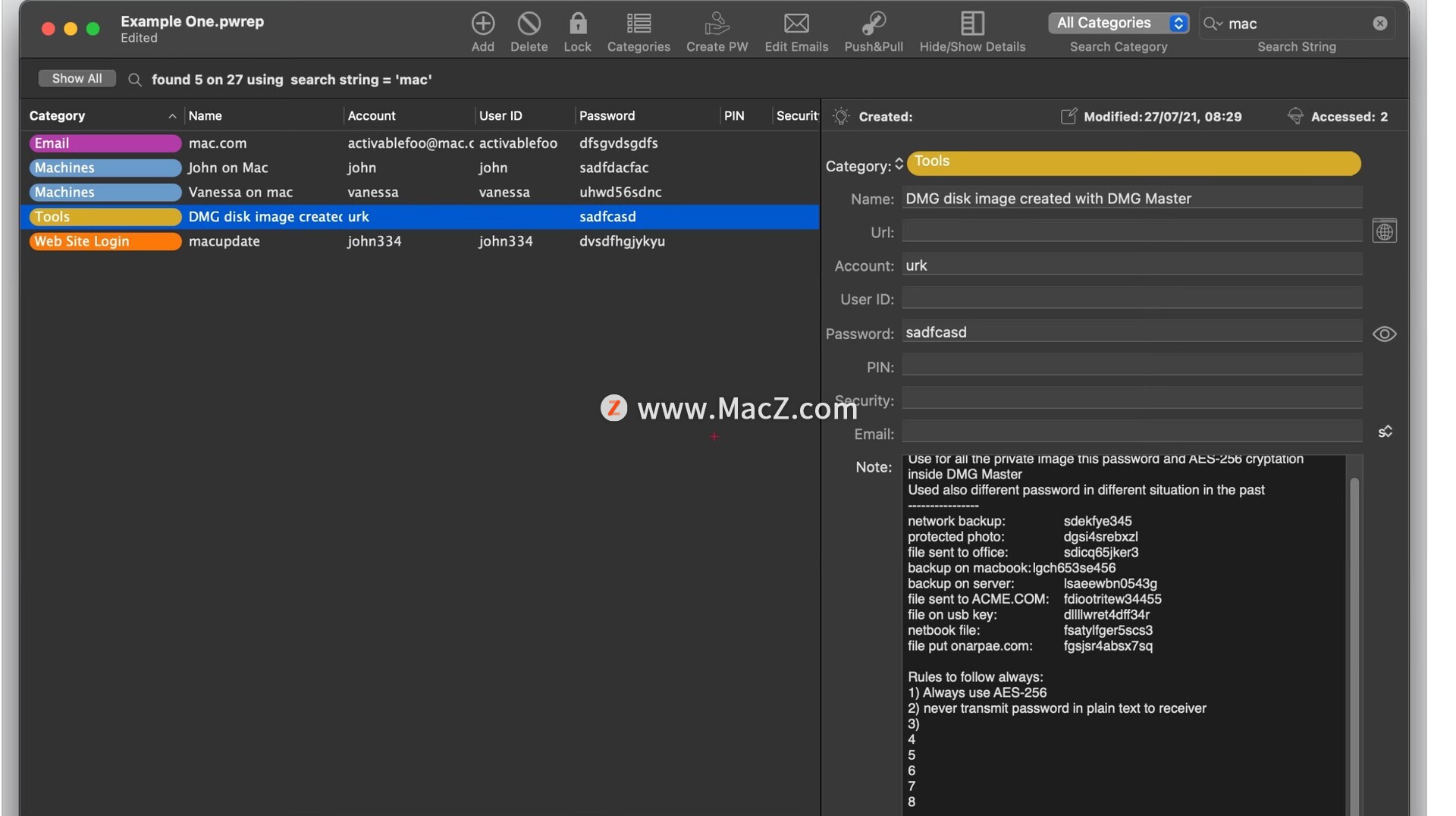Open Edit Emails from the toolbar
1456x816 pixels.
(x=796, y=24)
